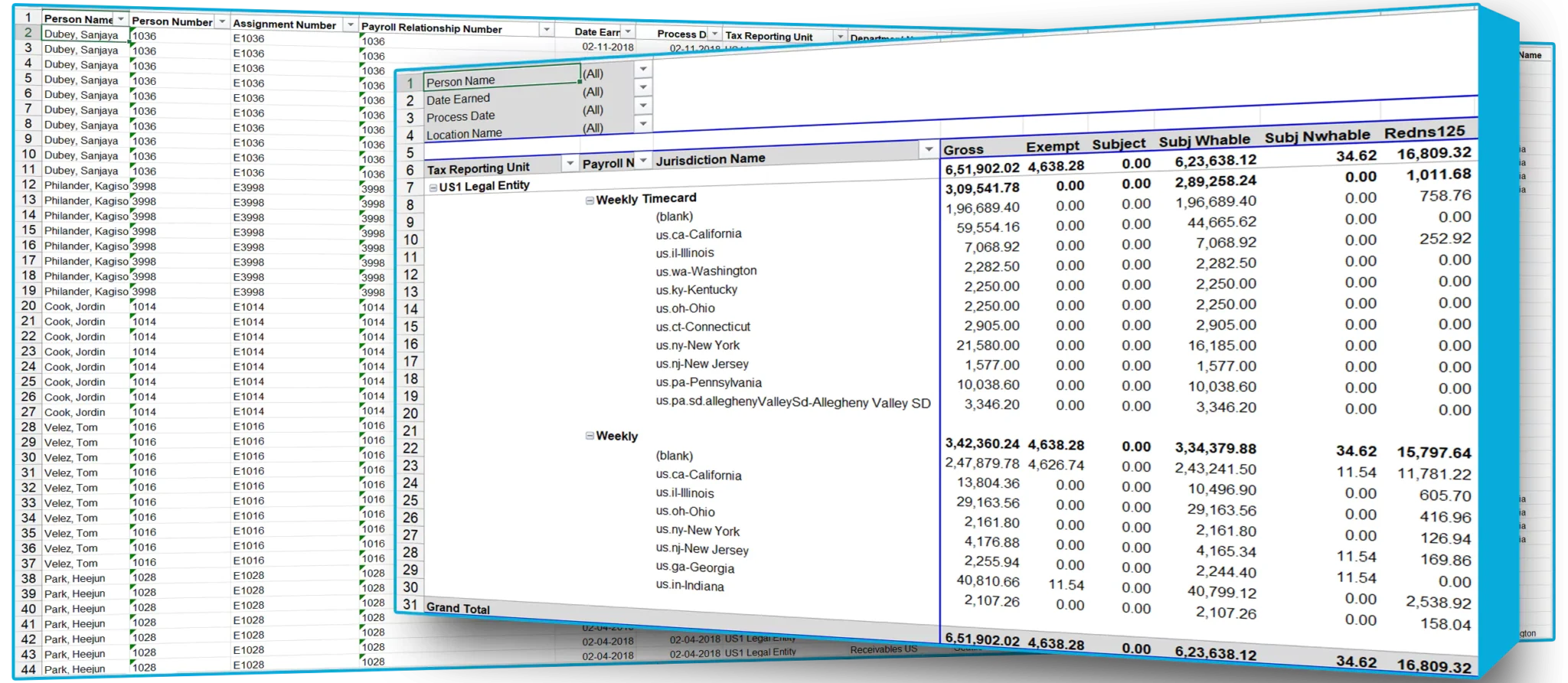Select the Allegheny Valley SD jurisdiction cell
Image resolution: width=1568 pixels, height=683 pixels.
(x=793, y=403)
